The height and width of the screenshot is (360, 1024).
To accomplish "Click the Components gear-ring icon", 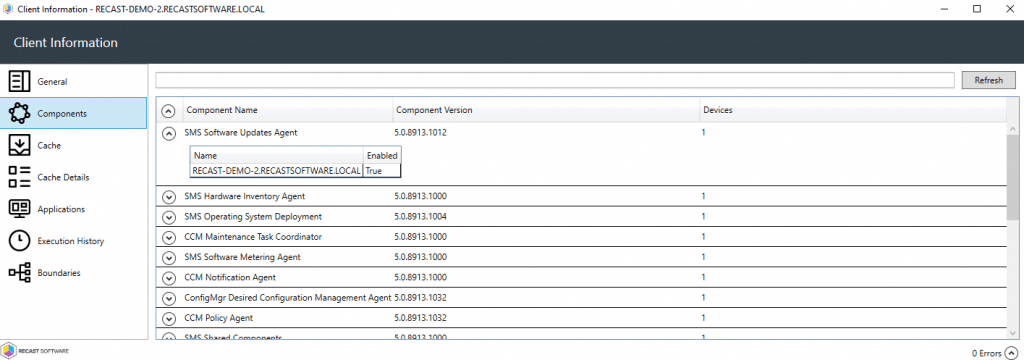I will [19, 114].
